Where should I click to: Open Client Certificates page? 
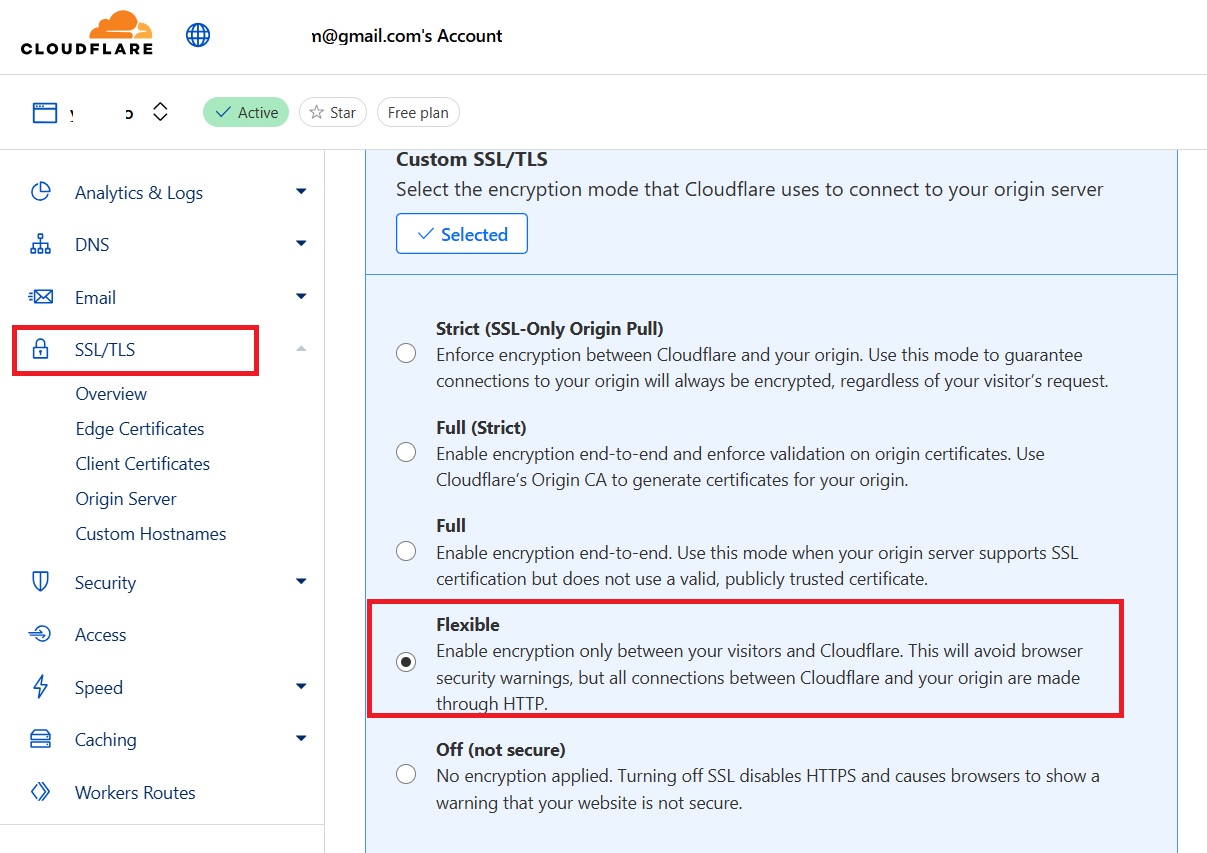143,464
